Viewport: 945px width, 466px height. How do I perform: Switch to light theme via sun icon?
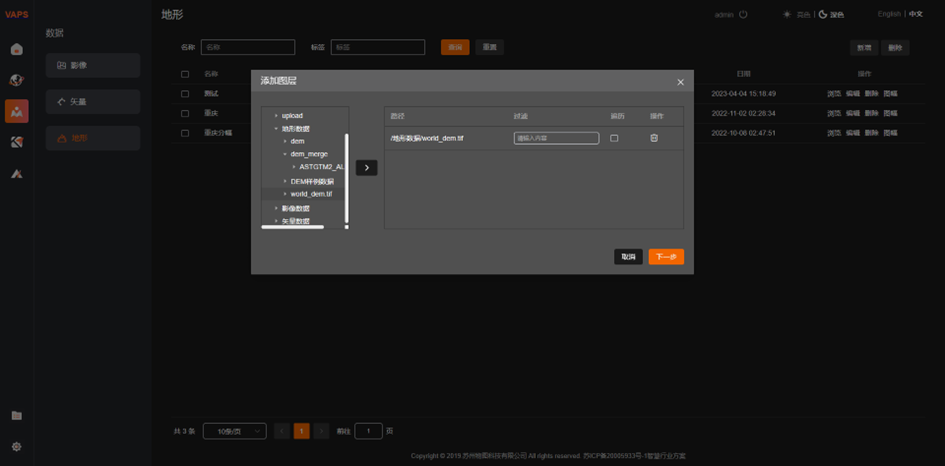click(x=787, y=15)
